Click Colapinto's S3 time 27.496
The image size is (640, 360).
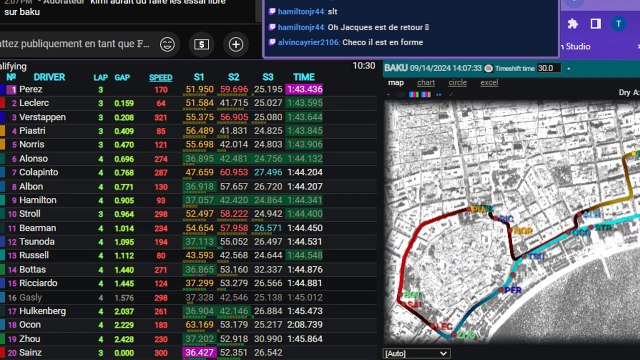point(268,172)
